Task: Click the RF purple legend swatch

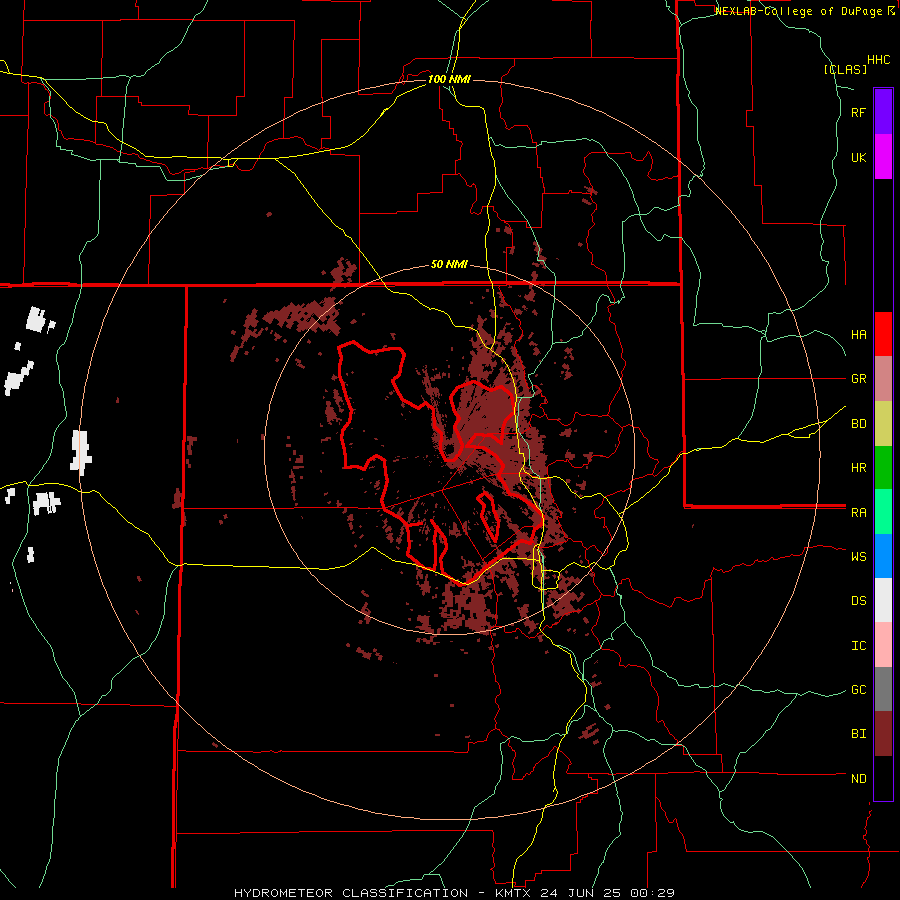Action: coord(883,111)
